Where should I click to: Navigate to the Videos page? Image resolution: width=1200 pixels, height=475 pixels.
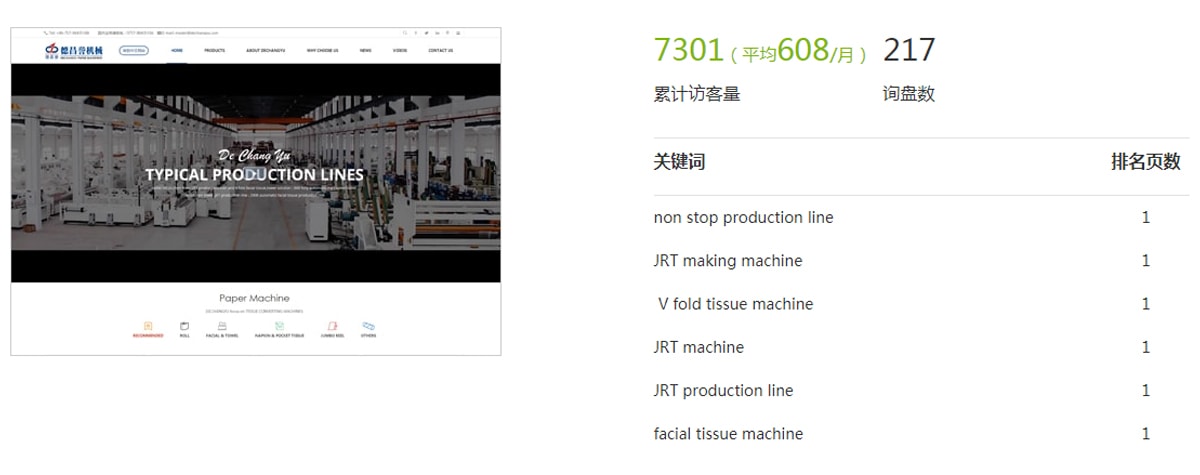click(x=400, y=50)
